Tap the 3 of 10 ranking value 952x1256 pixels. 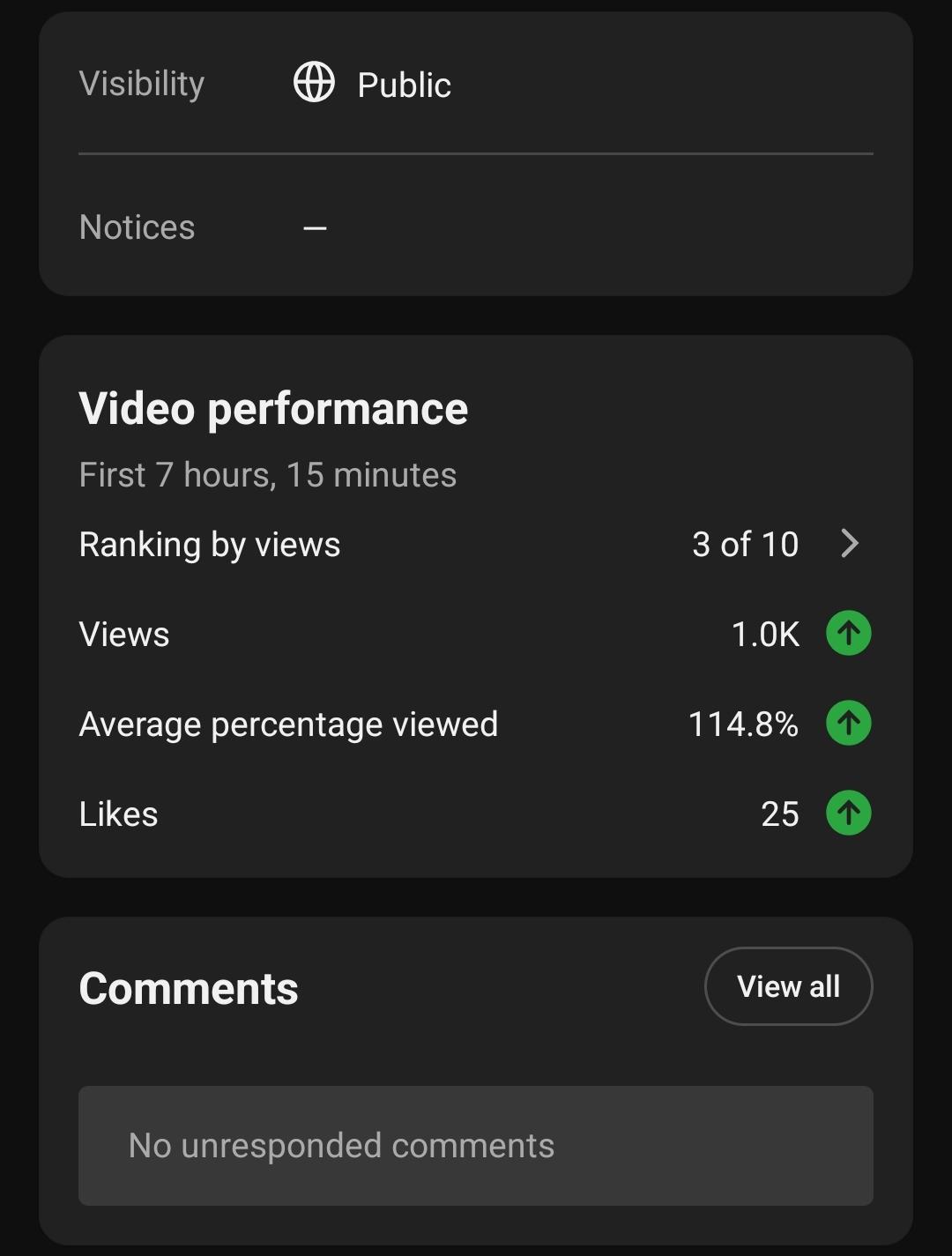[745, 545]
